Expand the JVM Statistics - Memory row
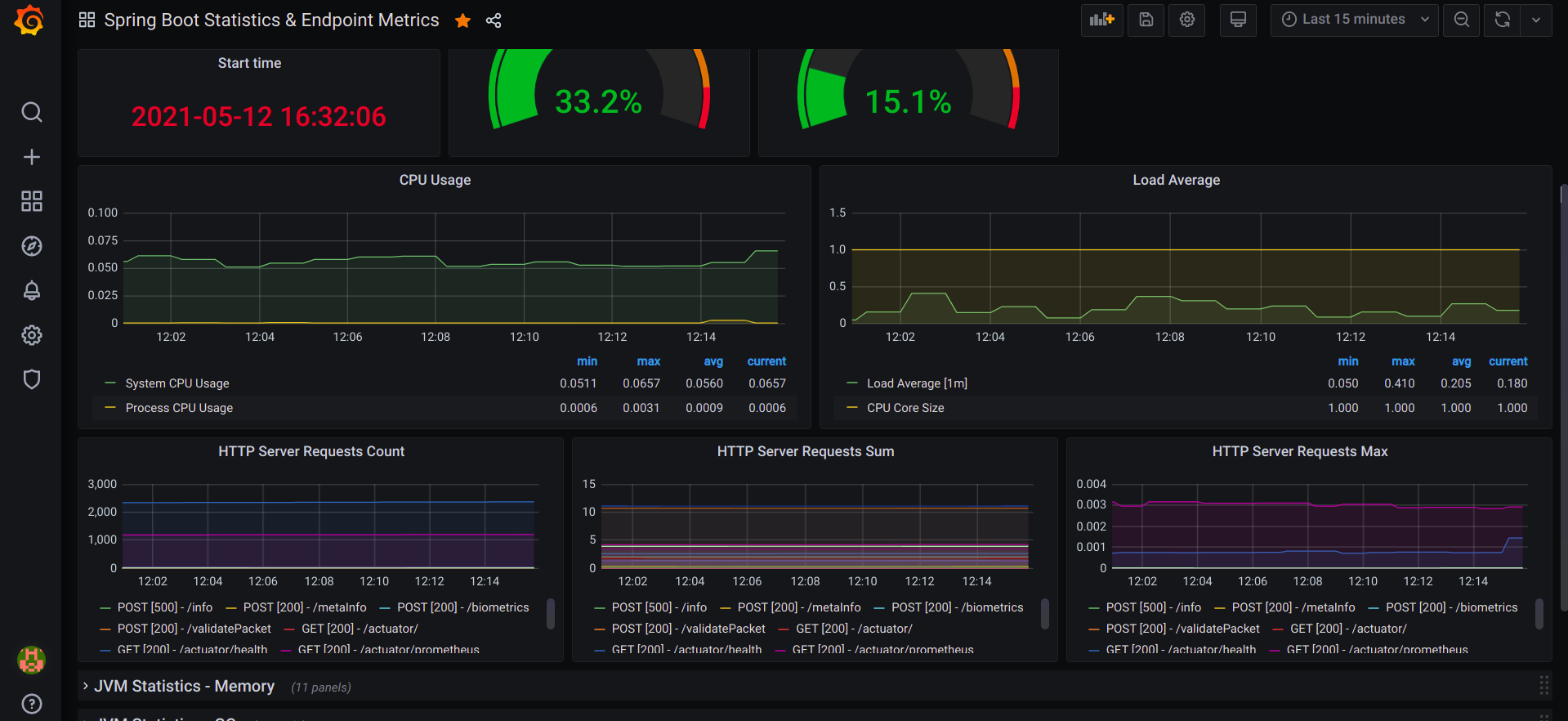This screenshot has height=721, width=1568. (184, 687)
